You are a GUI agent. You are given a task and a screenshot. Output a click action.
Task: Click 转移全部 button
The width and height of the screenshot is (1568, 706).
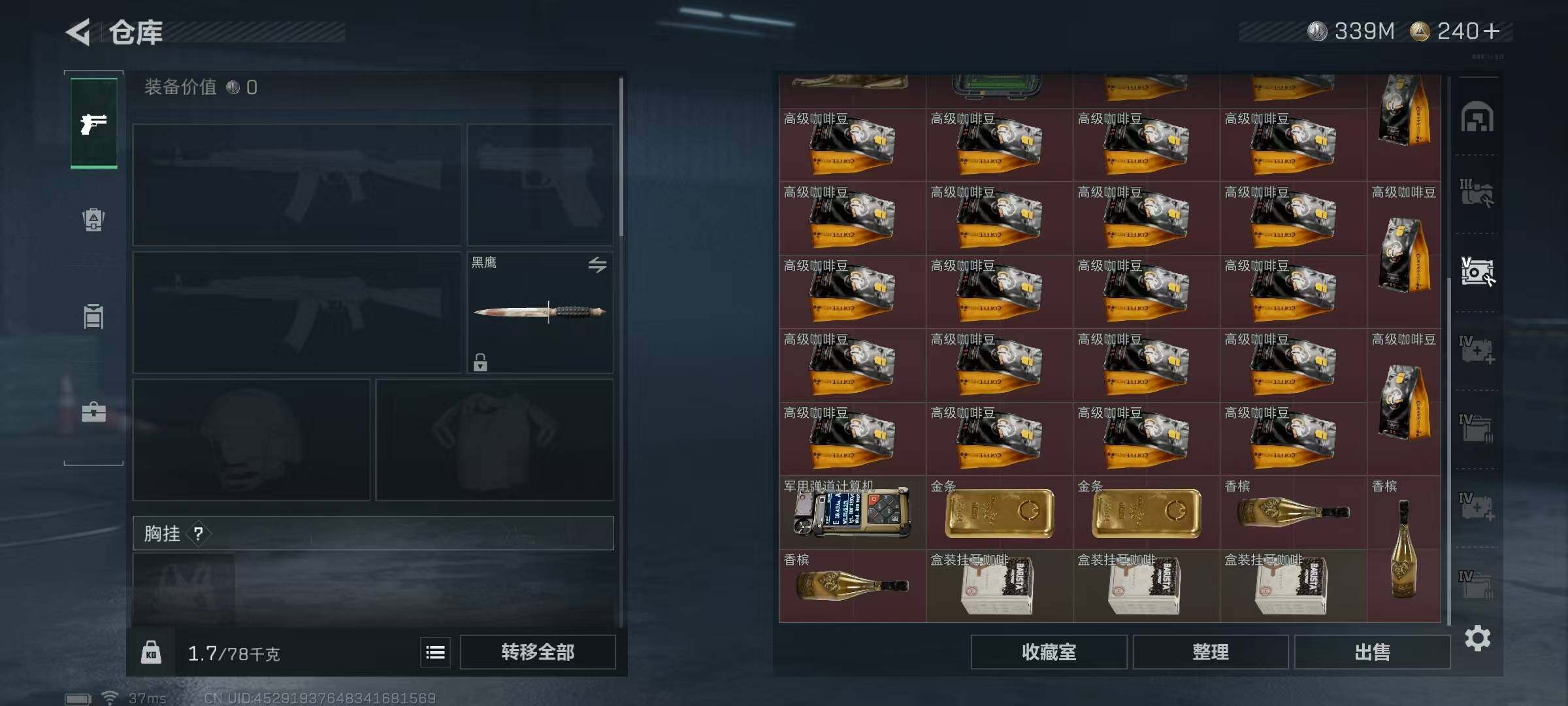click(538, 652)
